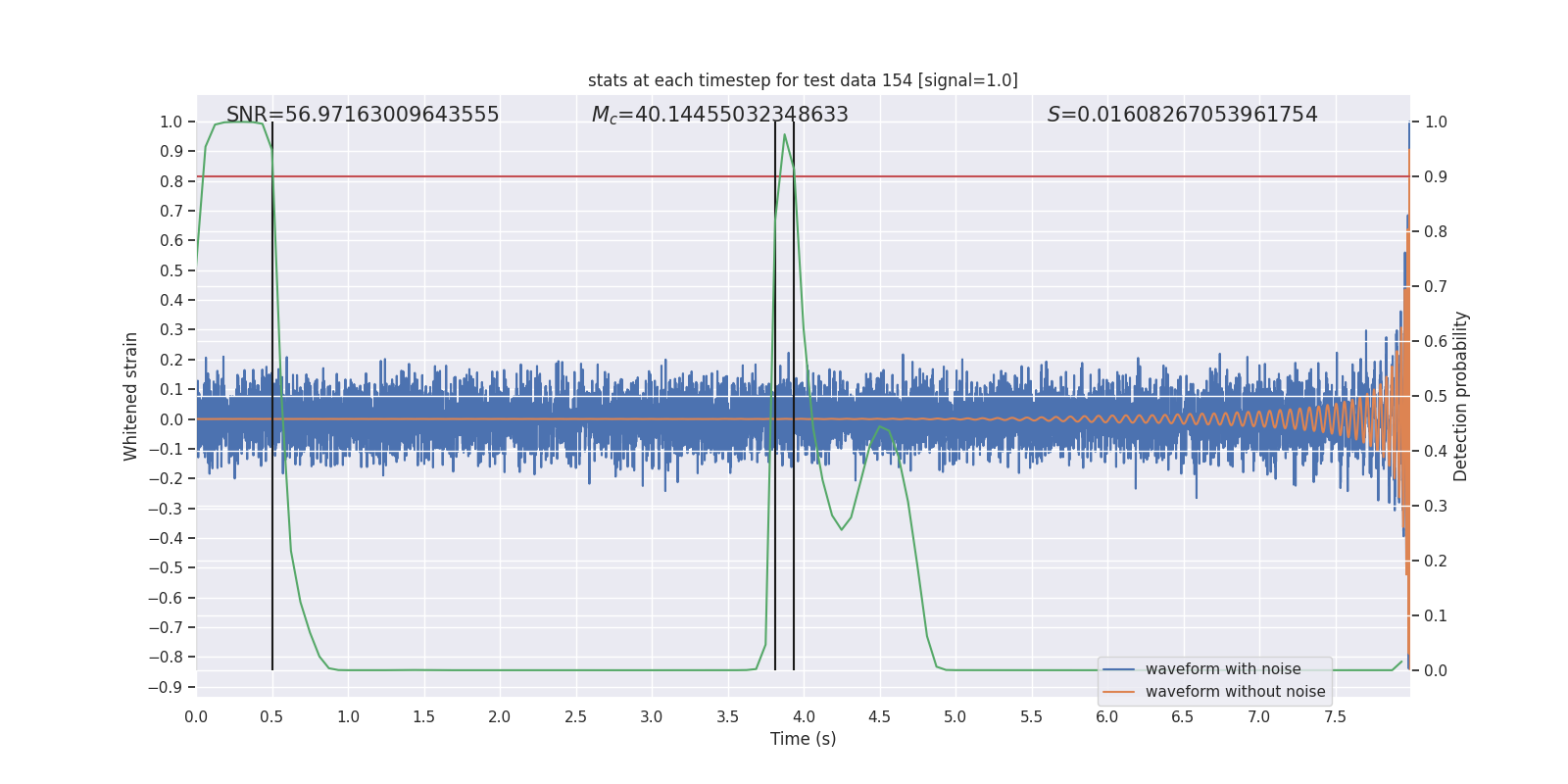1568x784 pixels.
Task: Click the 2.5 tick label on the time axis
Action: [575, 717]
